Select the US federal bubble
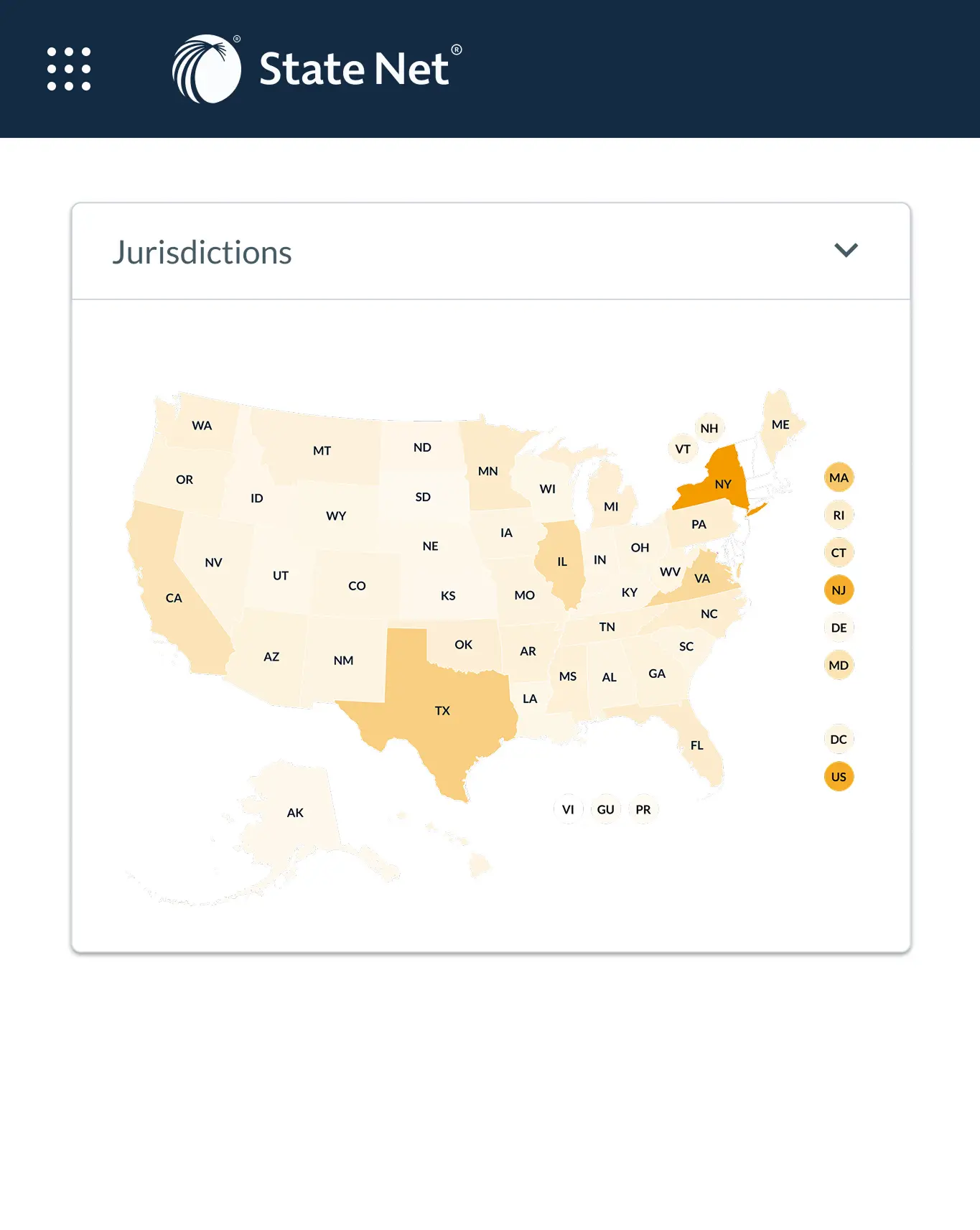Screen dimensions: 980x1230 [x=839, y=777]
